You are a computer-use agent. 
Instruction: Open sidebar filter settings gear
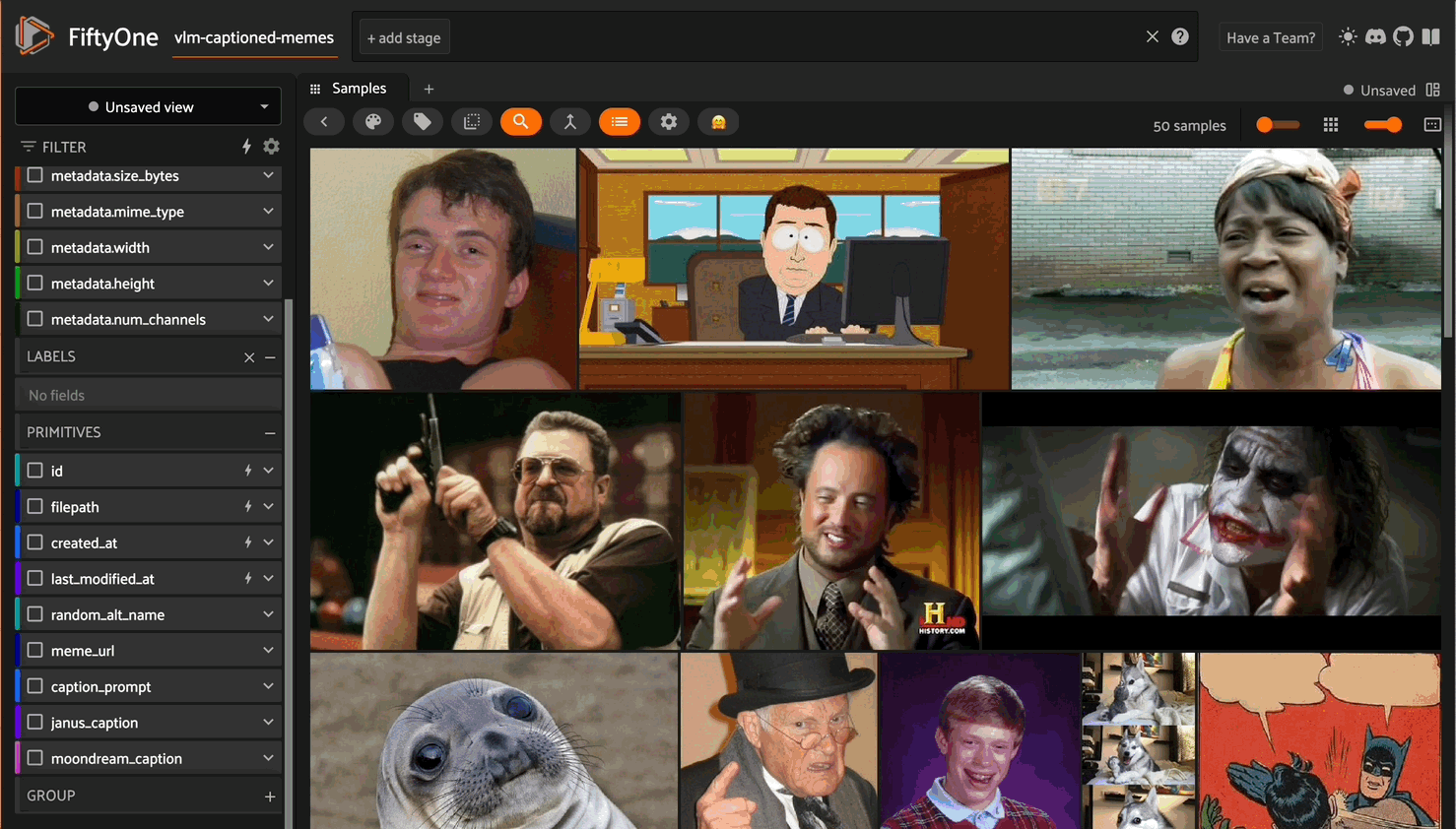[x=271, y=147]
